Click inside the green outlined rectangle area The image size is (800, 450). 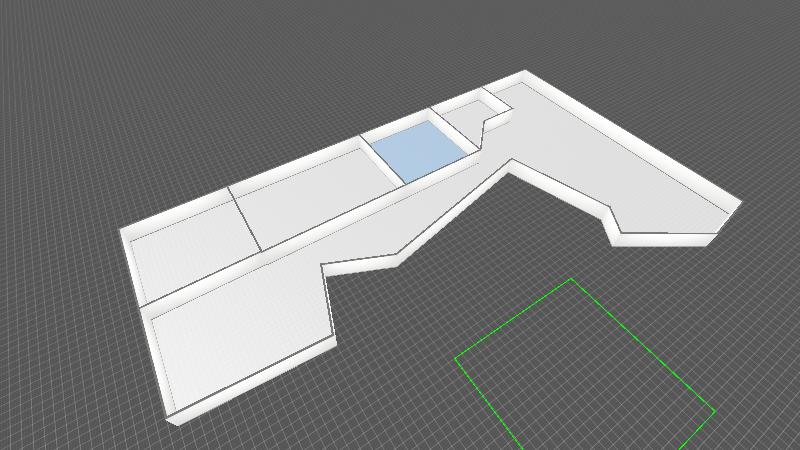coord(585,365)
